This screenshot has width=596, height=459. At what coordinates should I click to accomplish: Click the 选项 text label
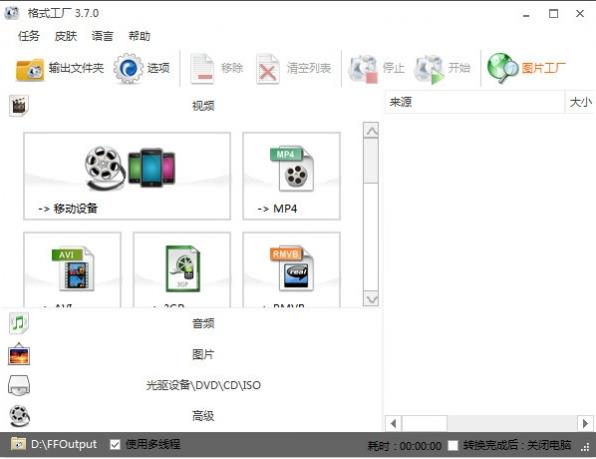[x=159, y=68]
